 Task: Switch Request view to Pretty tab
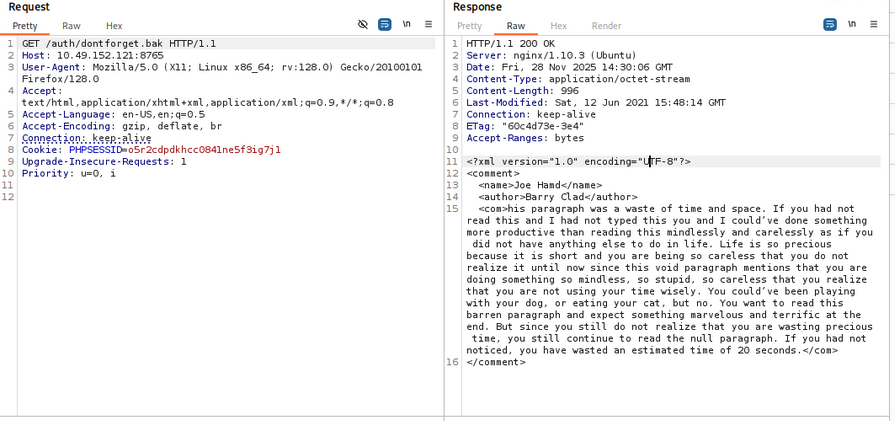(x=25, y=26)
